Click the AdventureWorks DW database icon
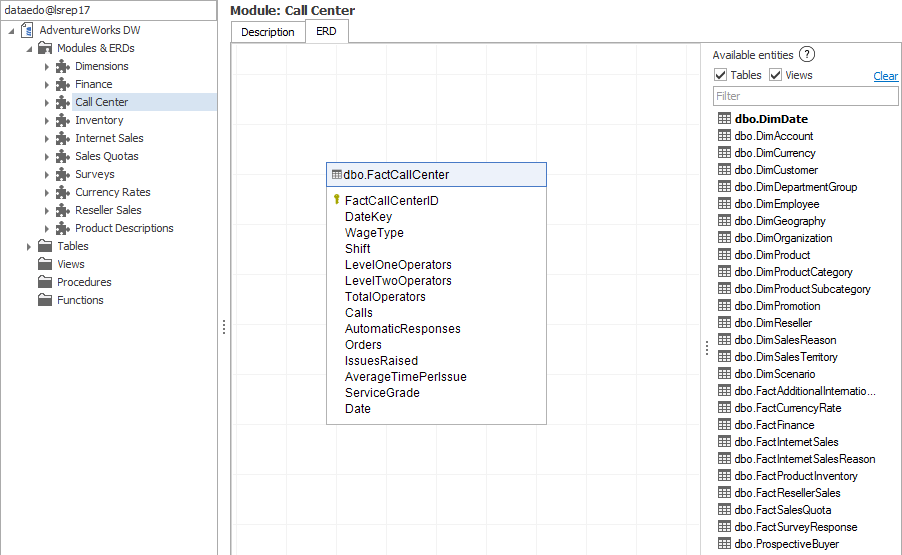The image size is (902, 555). coord(27,30)
